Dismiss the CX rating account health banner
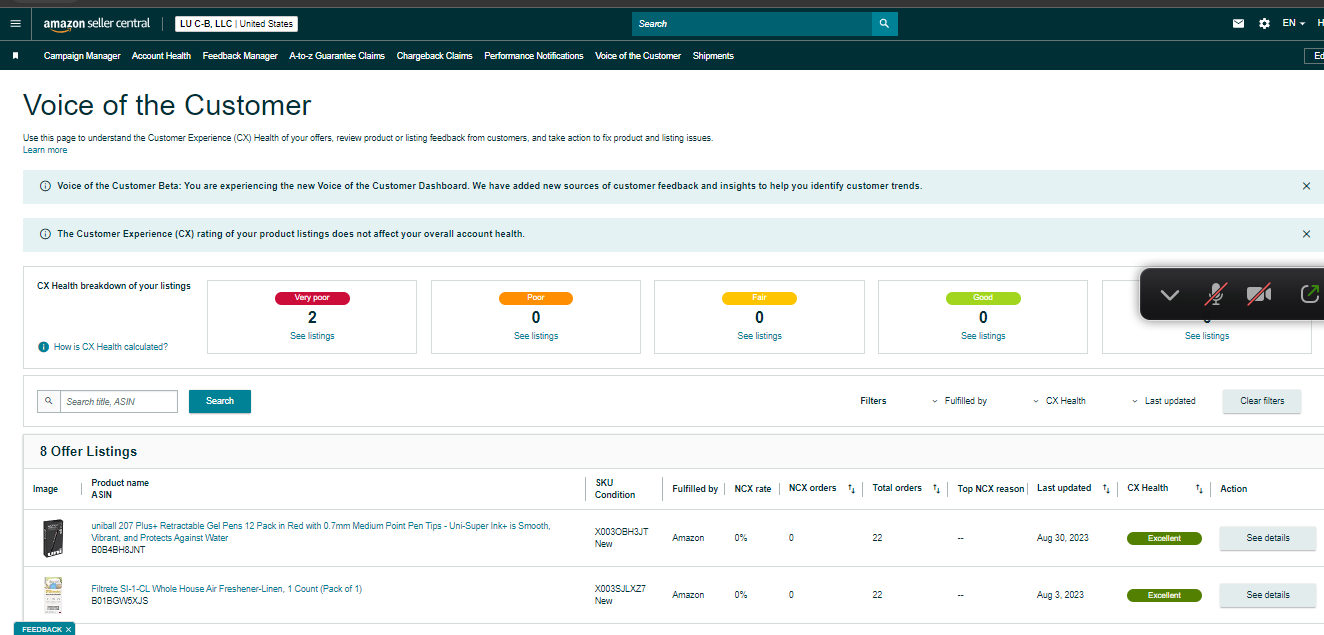 point(1306,234)
